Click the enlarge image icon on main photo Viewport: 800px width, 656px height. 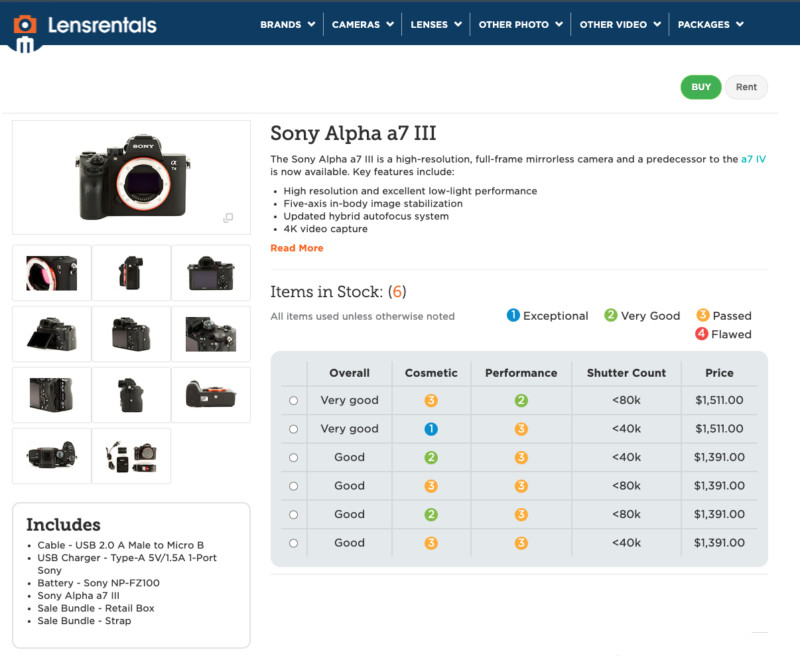click(228, 218)
